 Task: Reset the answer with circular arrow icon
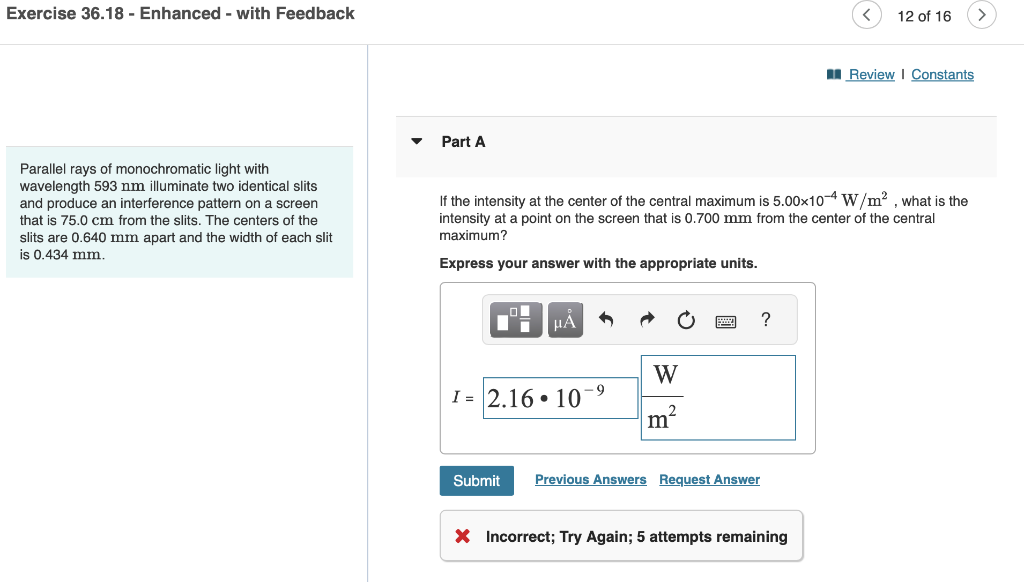pyautogui.click(x=686, y=319)
